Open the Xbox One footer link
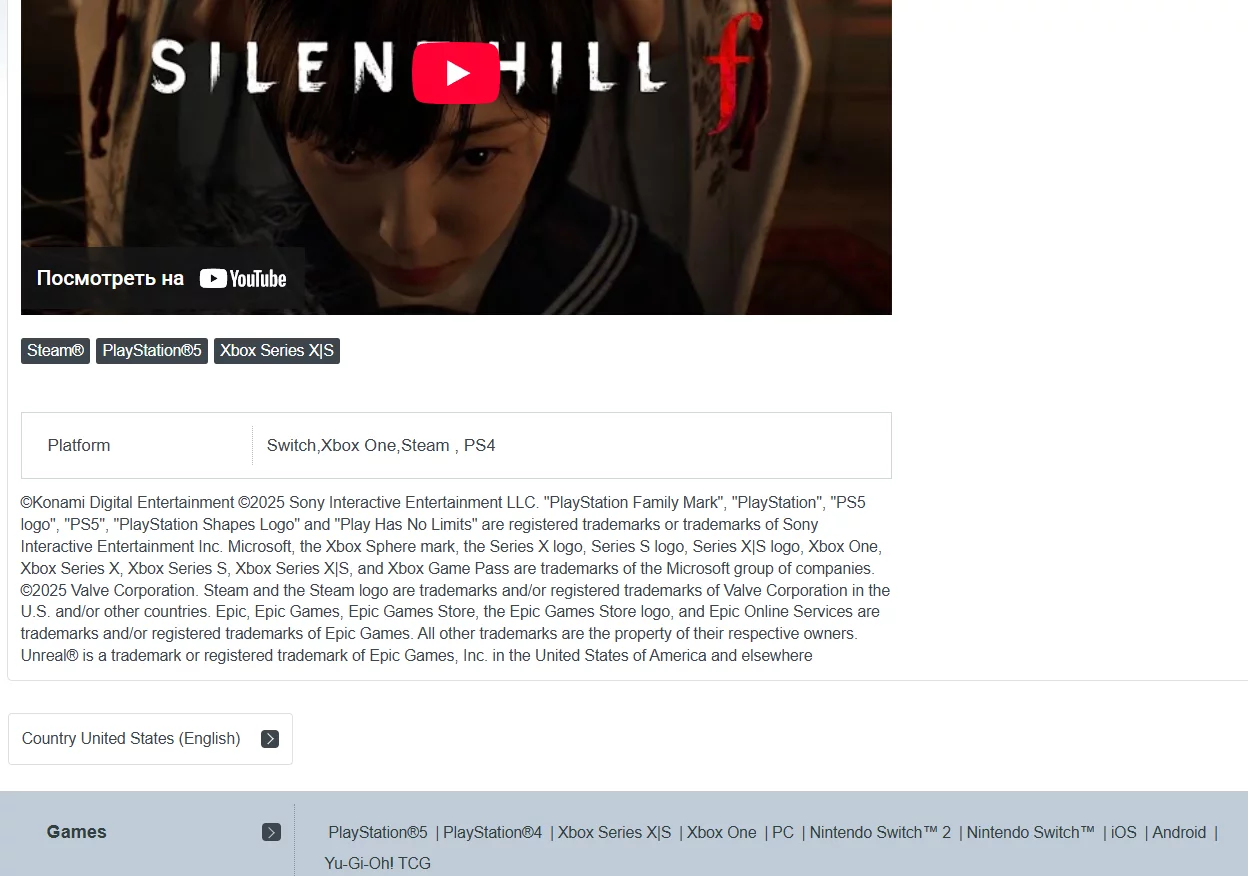The height and width of the screenshot is (876, 1248). click(x=722, y=832)
